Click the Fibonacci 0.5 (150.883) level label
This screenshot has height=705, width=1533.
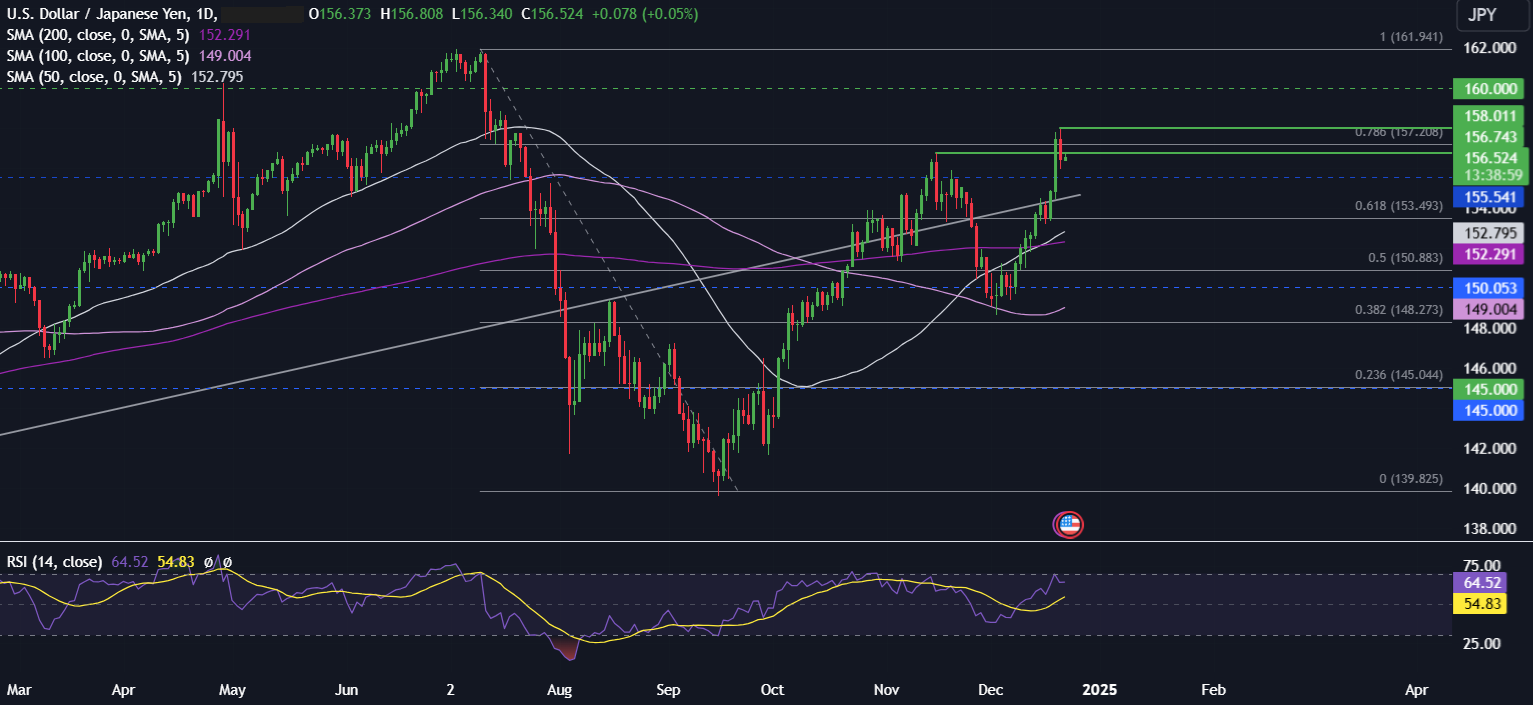click(1405, 258)
